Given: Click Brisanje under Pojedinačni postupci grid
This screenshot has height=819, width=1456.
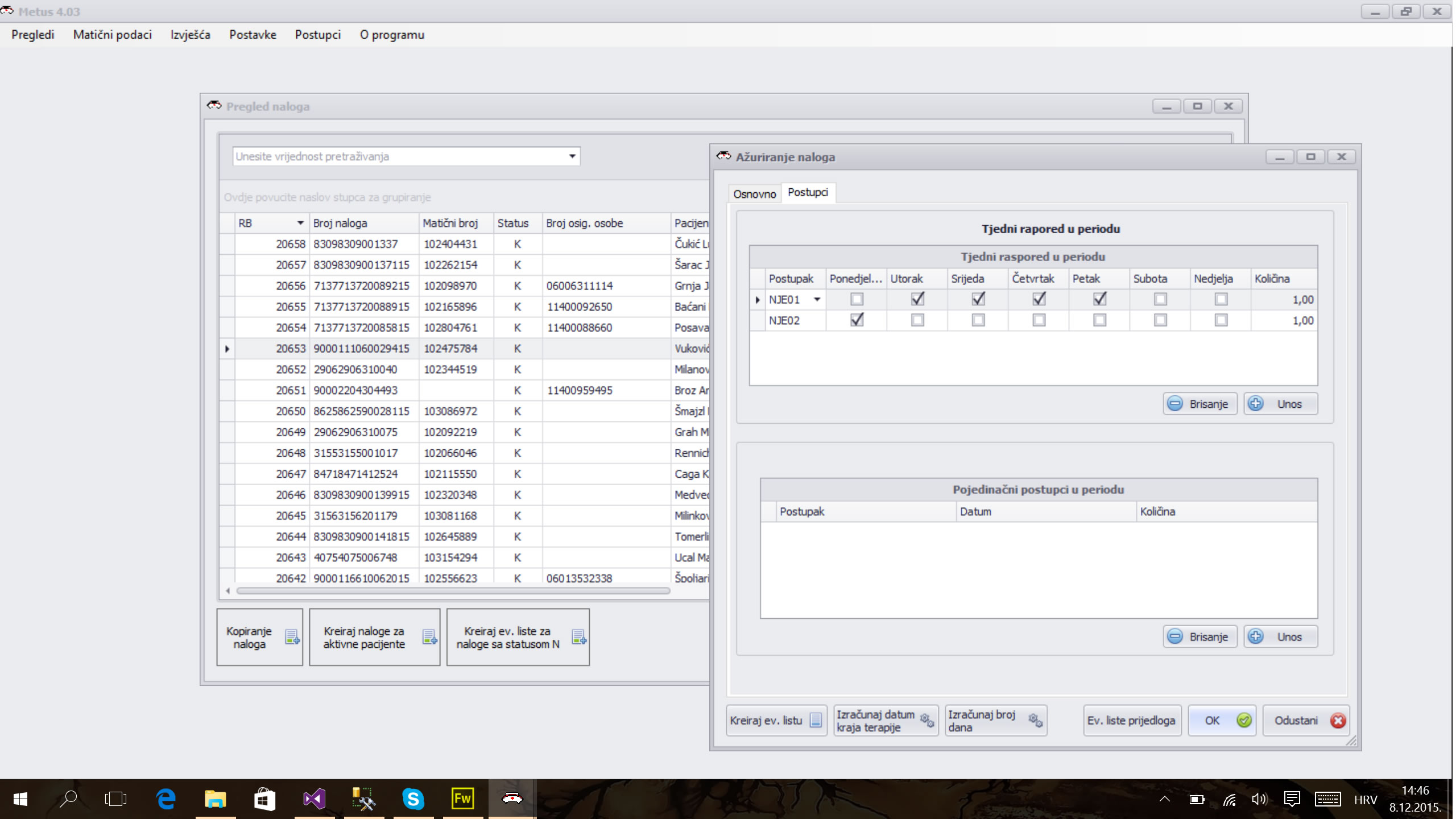Looking at the screenshot, I should click(x=1200, y=637).
